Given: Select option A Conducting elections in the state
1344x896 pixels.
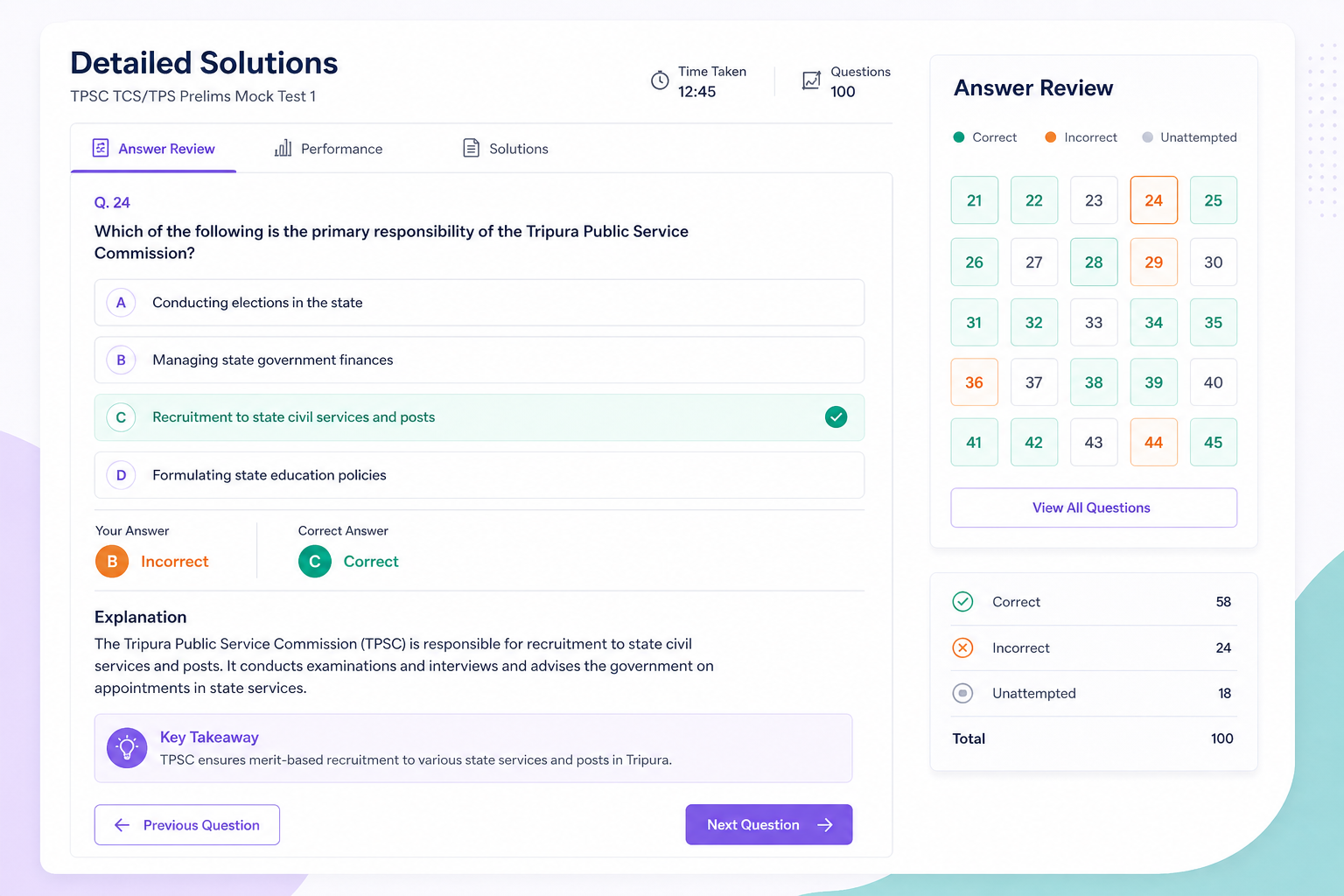Looking at the screenshot, I should [x=479, y=303].
